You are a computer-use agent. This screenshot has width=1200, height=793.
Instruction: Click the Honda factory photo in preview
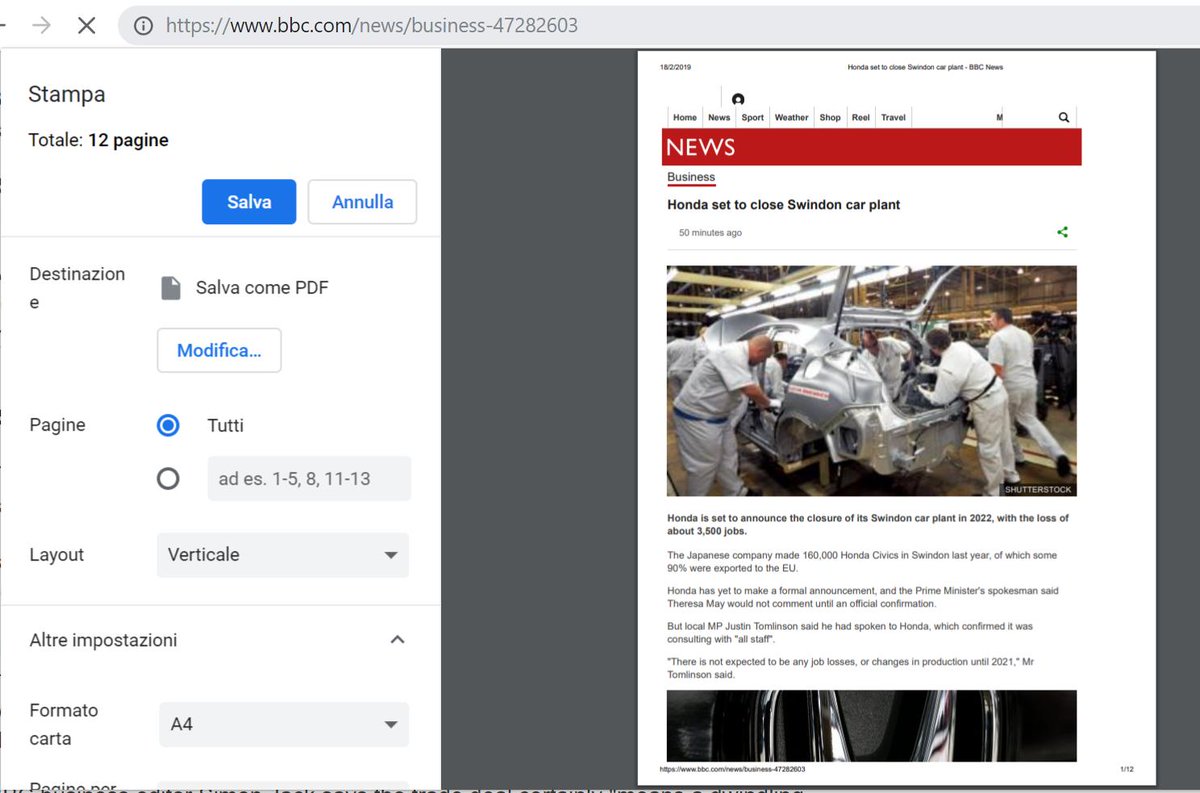pos(872,381)
